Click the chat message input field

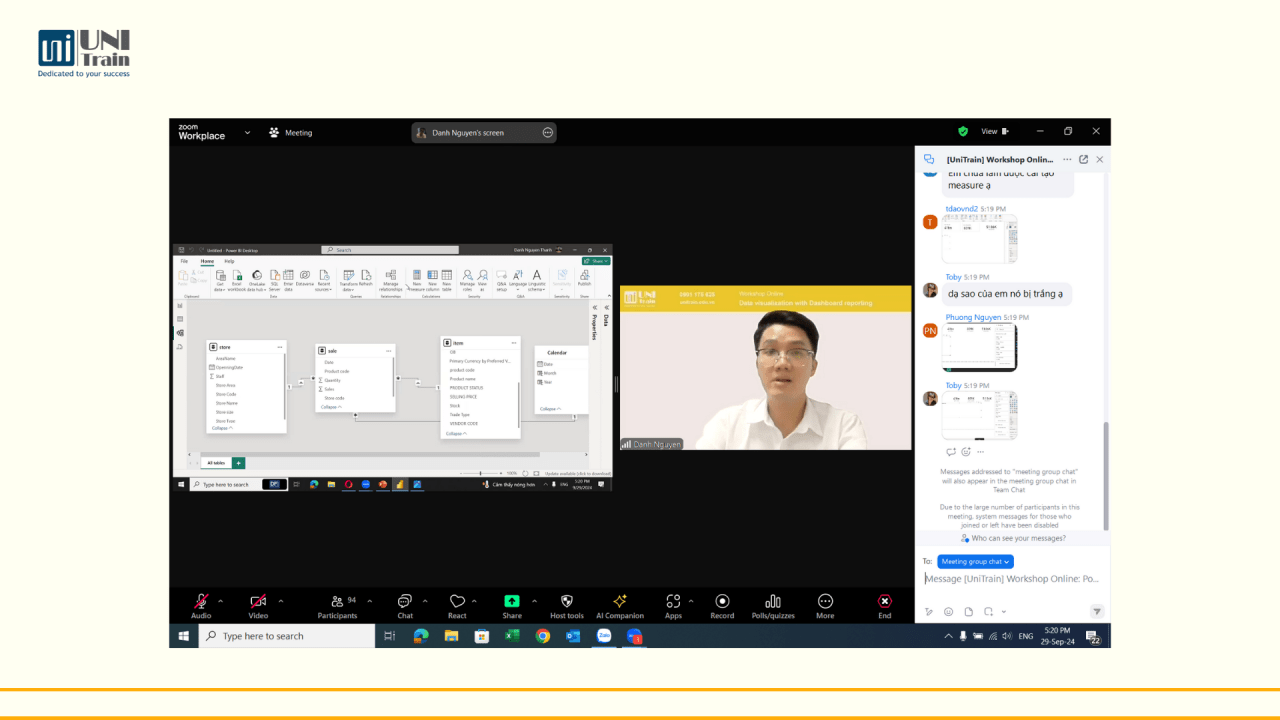(x=1012, y=579)
